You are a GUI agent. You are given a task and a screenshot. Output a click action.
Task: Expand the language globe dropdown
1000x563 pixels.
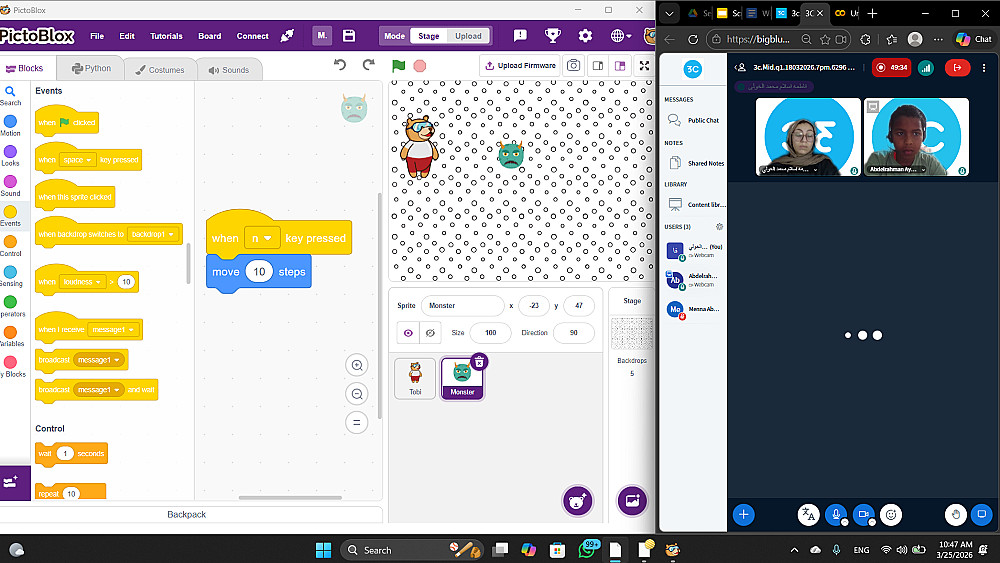pos(621,36)
